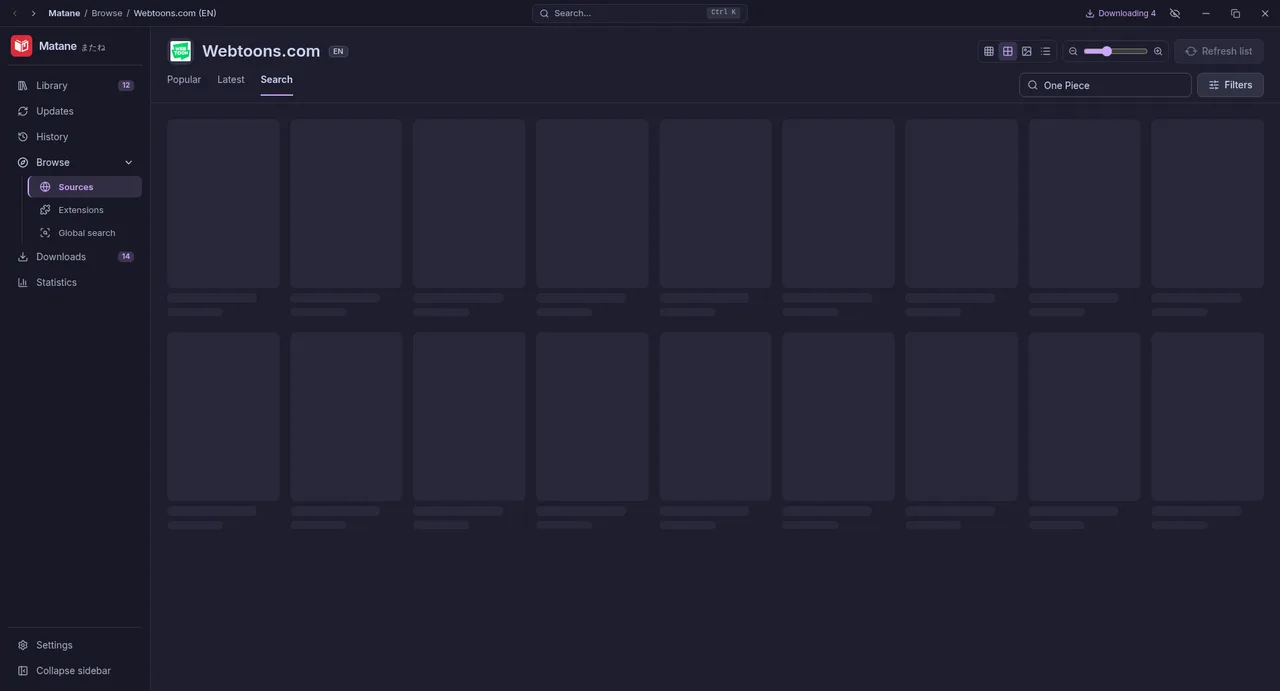1280x691 pixels.
Task: Select the comfortable grid view toggle
Action: click(x=1008, y=51)
